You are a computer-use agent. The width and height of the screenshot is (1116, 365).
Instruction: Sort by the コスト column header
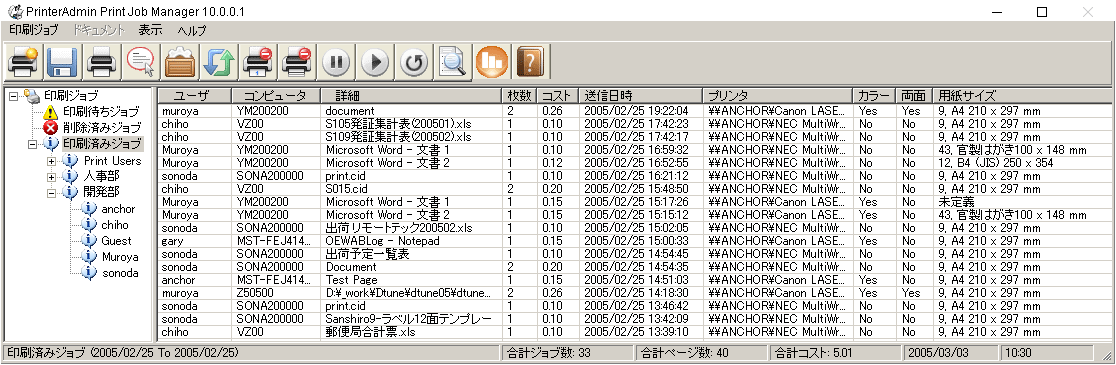(x=557, y=96)
